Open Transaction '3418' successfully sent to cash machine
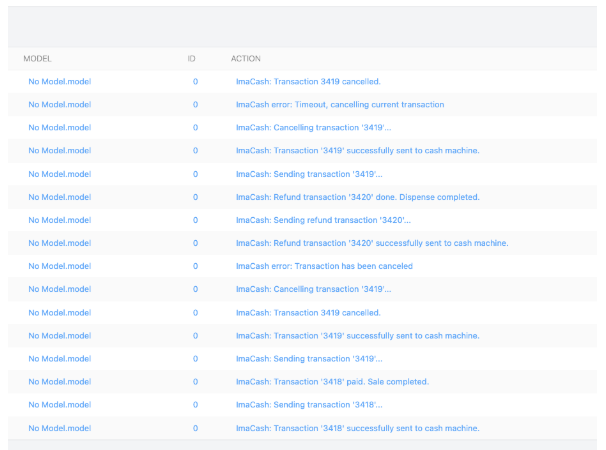The width and height of the screenshot is (606, 450). [x=357, y=428]
